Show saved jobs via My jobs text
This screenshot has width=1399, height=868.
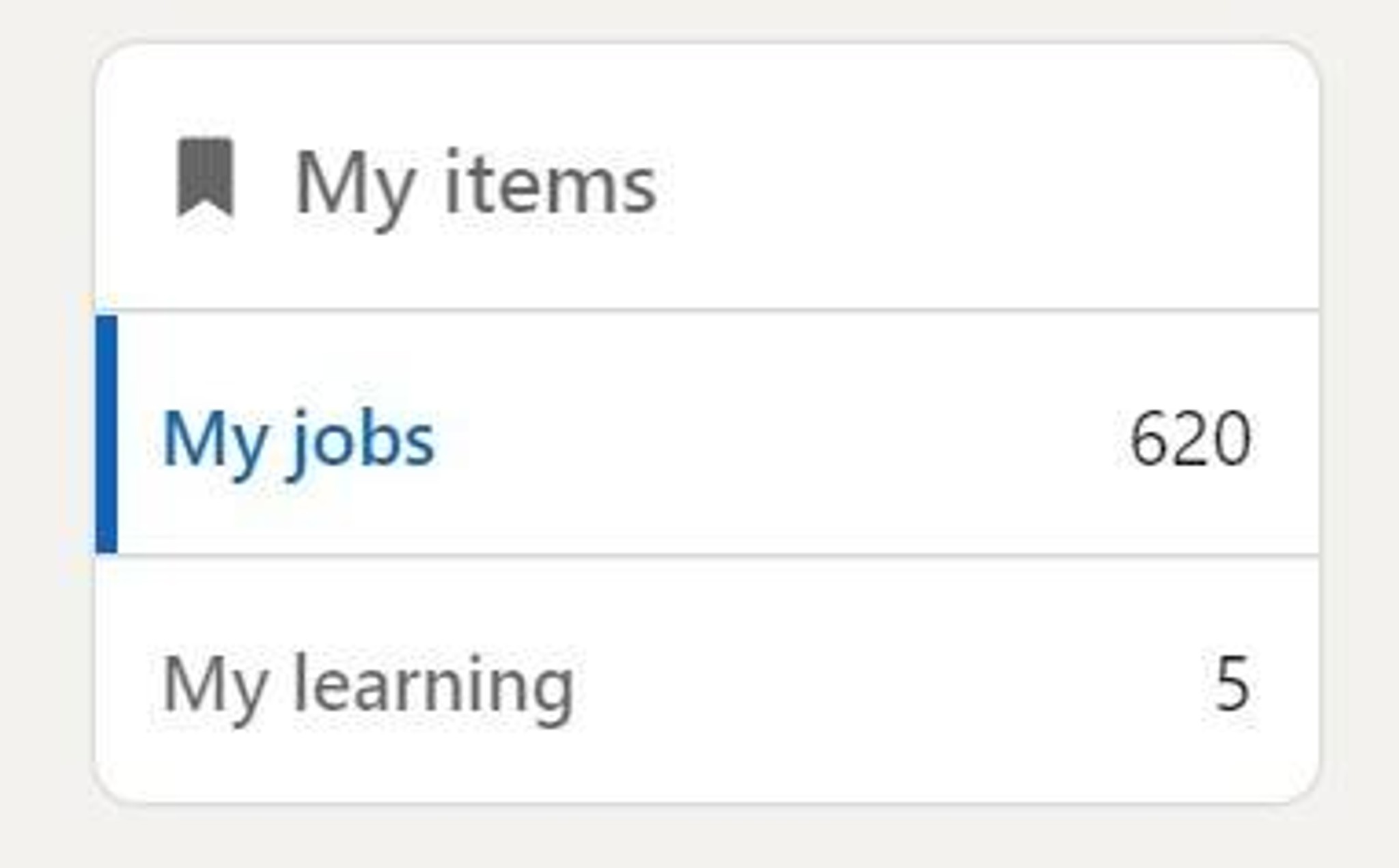(x=299, y=438)
